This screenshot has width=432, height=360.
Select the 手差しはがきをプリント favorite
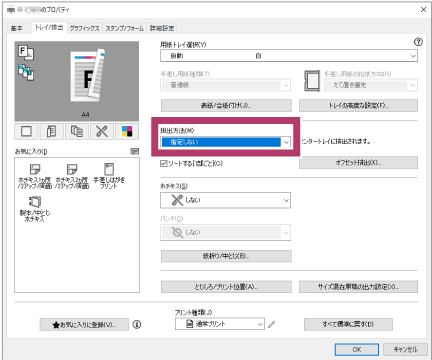[109, 176]
